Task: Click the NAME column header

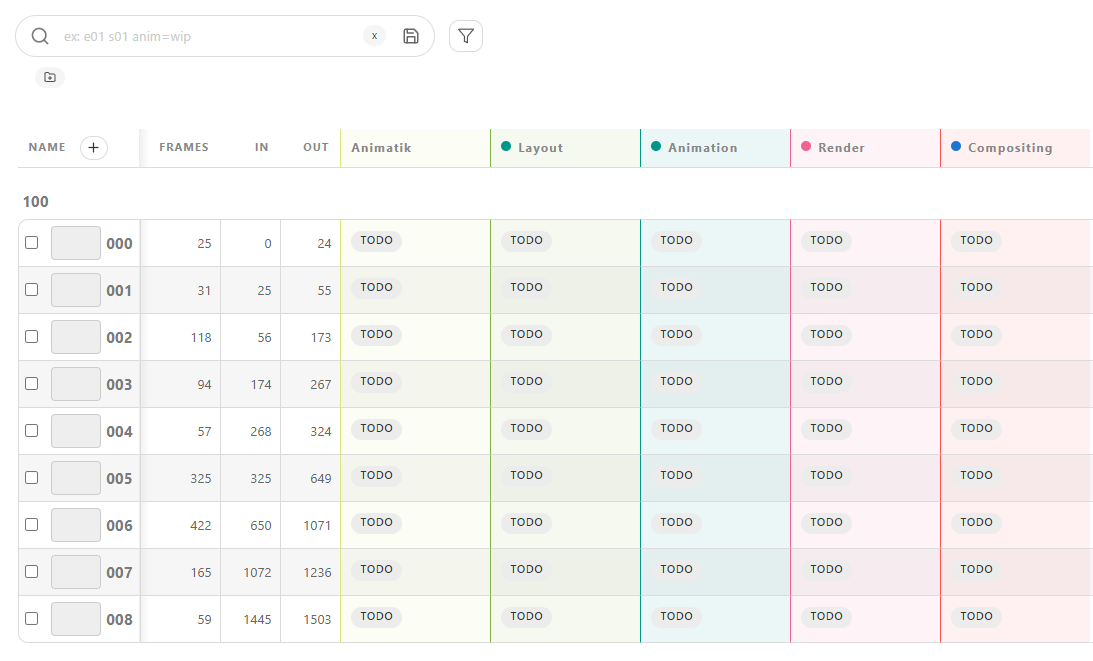Action: pos(47,147)
